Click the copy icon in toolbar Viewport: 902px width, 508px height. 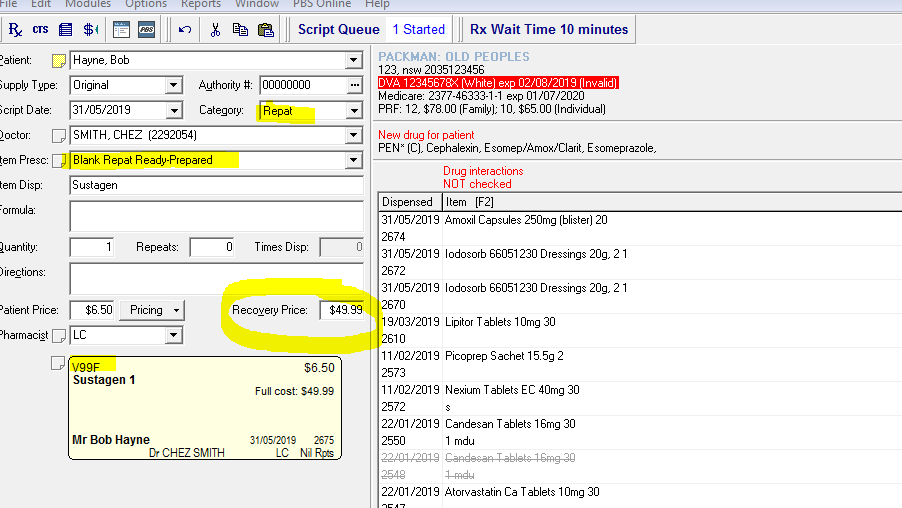pos(240,30)
